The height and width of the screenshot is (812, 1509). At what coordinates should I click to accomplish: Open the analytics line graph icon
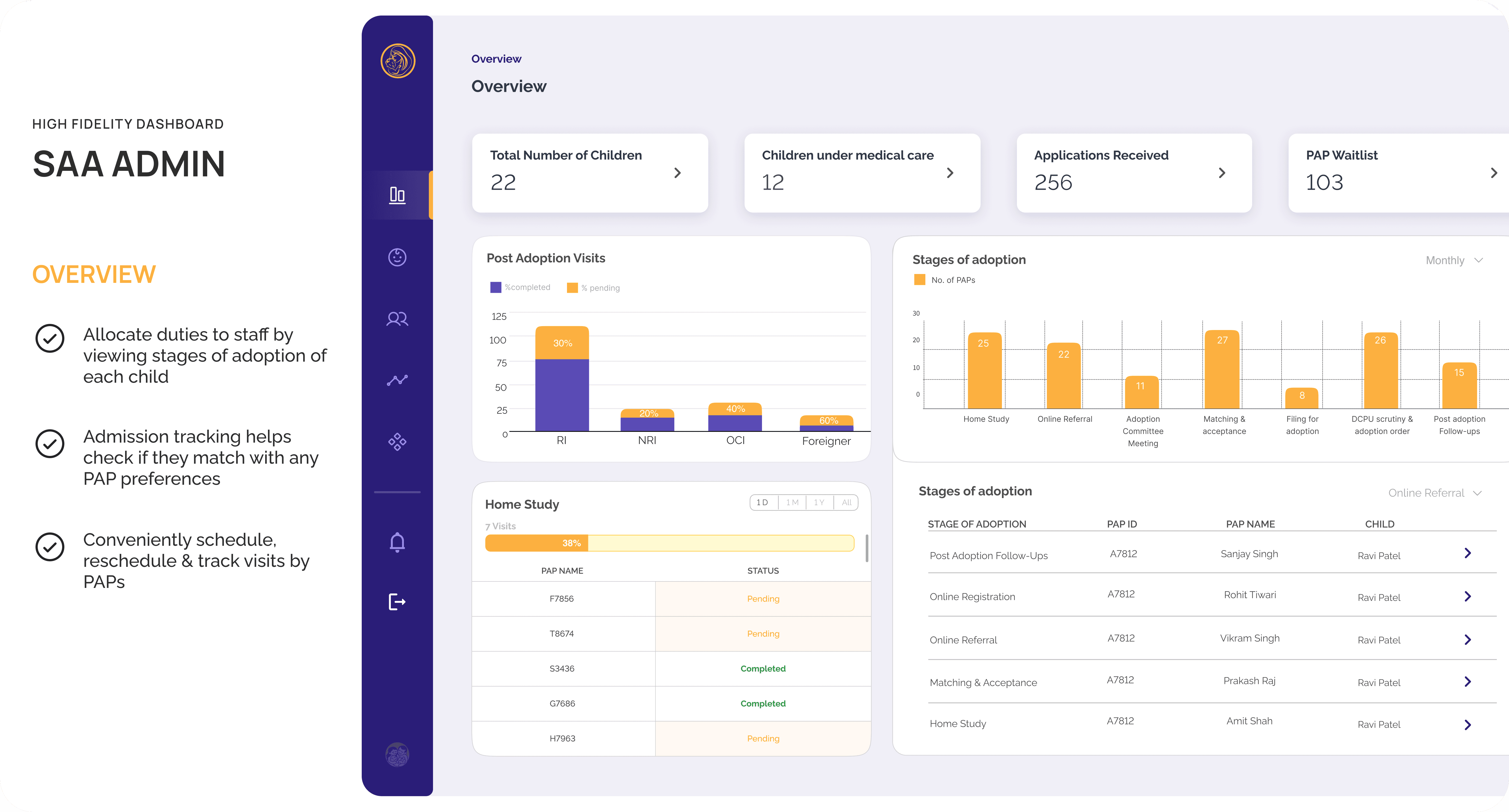pos(397,380)
